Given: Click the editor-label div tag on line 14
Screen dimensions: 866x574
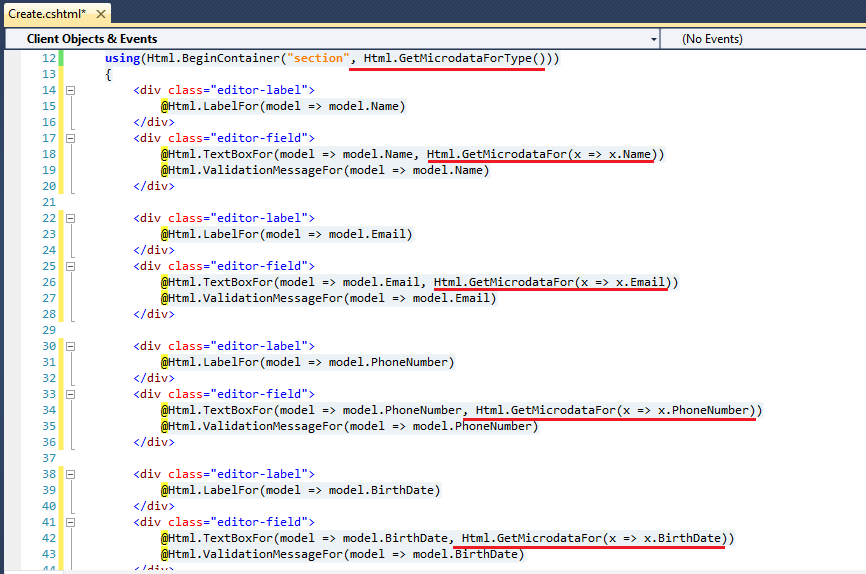Looking at the screenshot, I should click(224, 90).
